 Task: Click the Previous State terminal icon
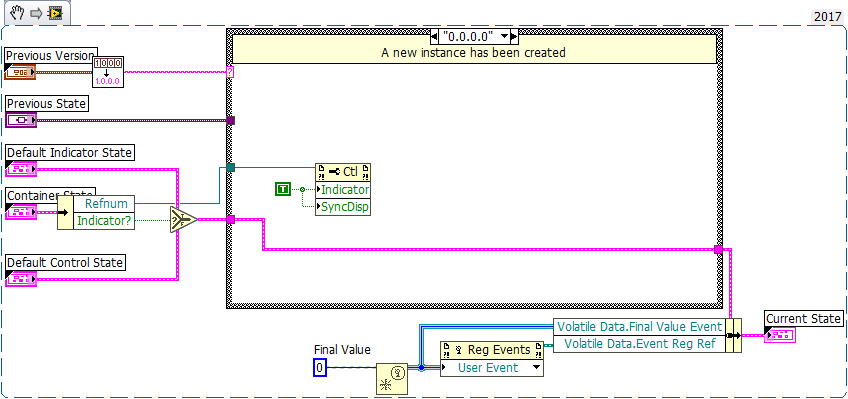21,120
